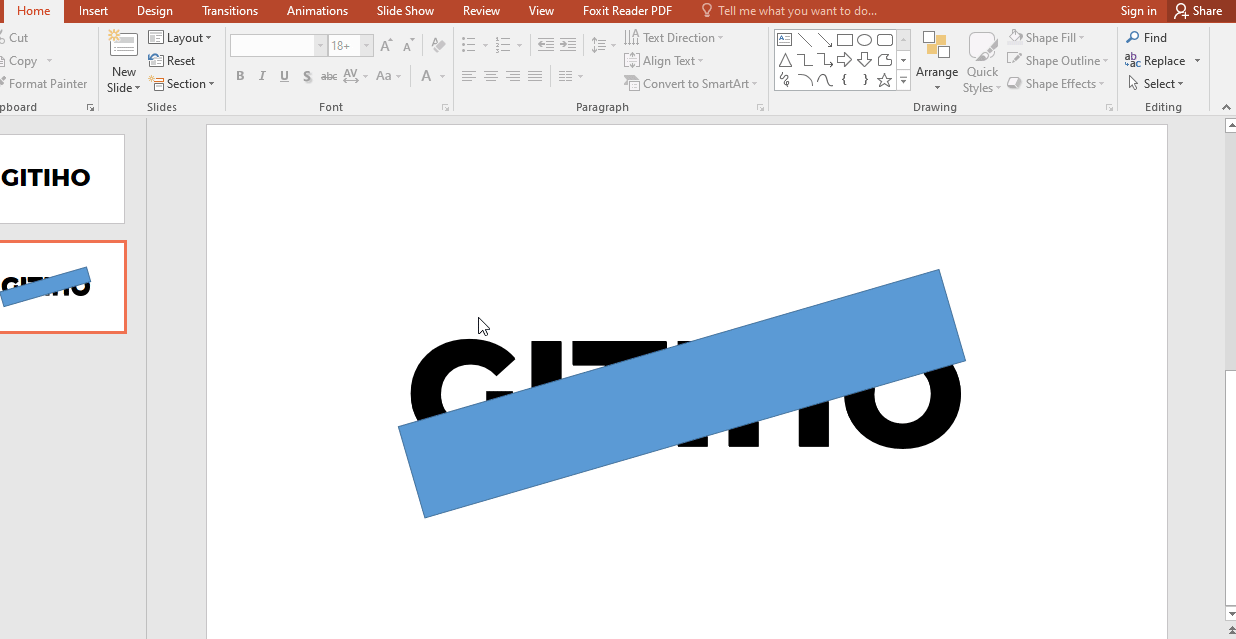Click the Reset button in Slides group
Image resolution: width=1236 pixels, height=639 pixels.
173,60
